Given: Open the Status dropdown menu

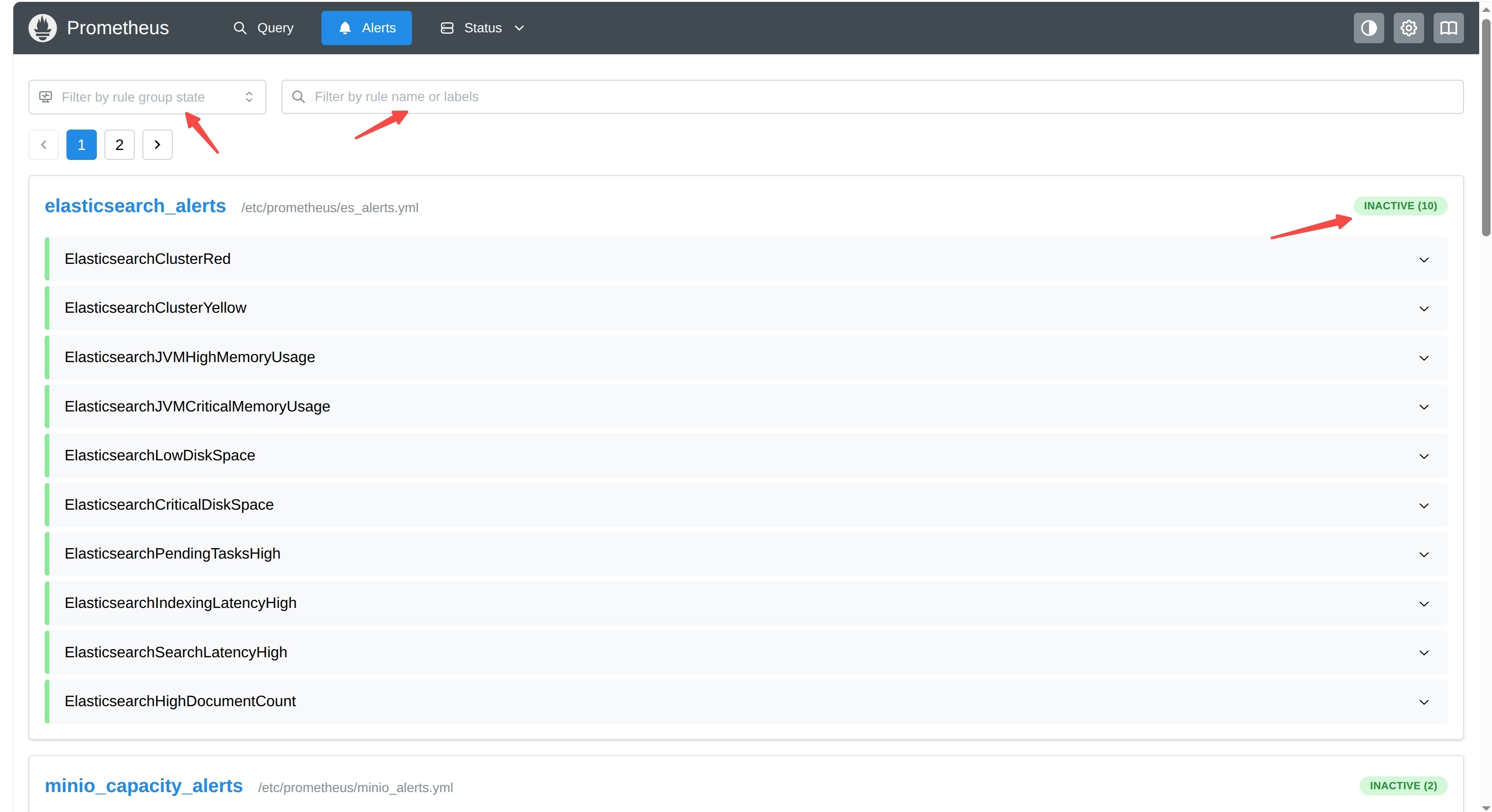Looking at the screenshot, I should [x=482, y=28].
